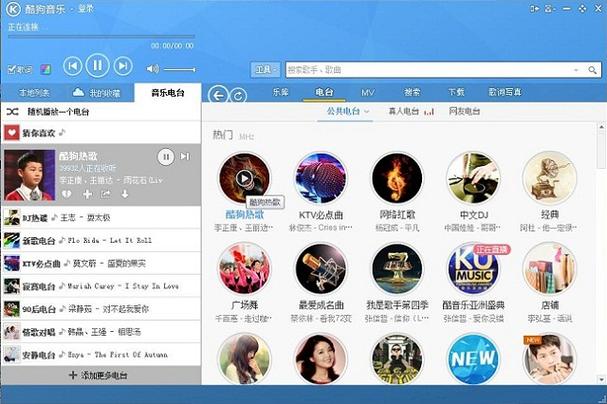Open the skin color palette icon

pos(46,70)
